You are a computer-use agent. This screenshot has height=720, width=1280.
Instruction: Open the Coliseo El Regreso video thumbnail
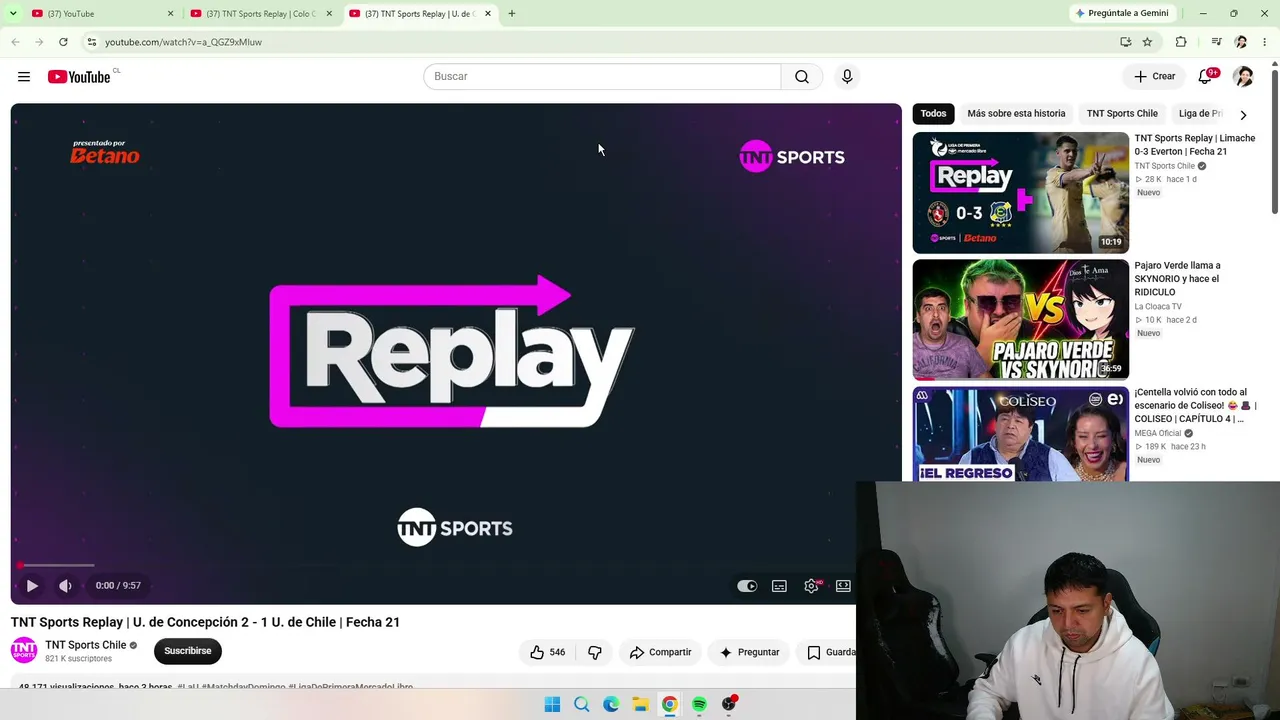(x=1020, y=434)
